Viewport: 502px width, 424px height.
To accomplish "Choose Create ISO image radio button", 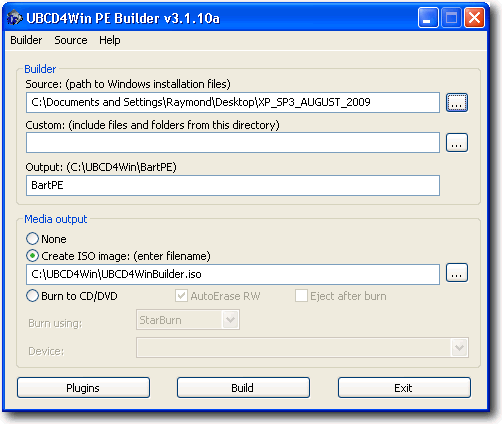I will tap(32, 256).
